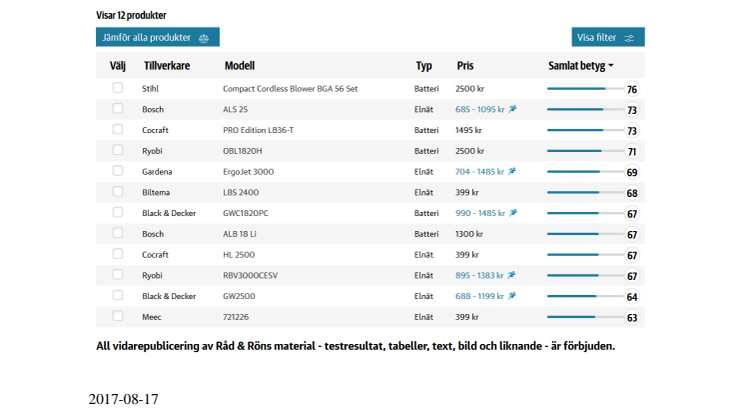Click Jämför alla produkter button

(x=157, y=37)
